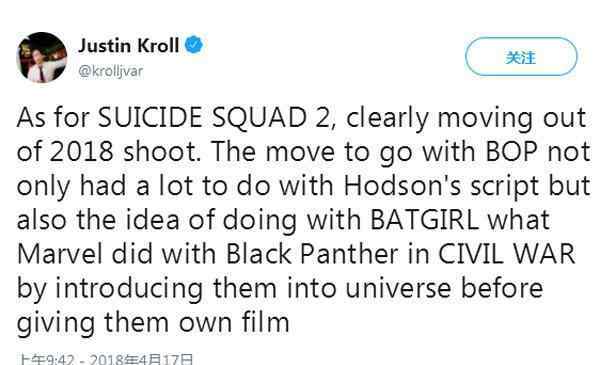Click the 关注 follow button
This screenshot has width=600, height=365.
521,57
